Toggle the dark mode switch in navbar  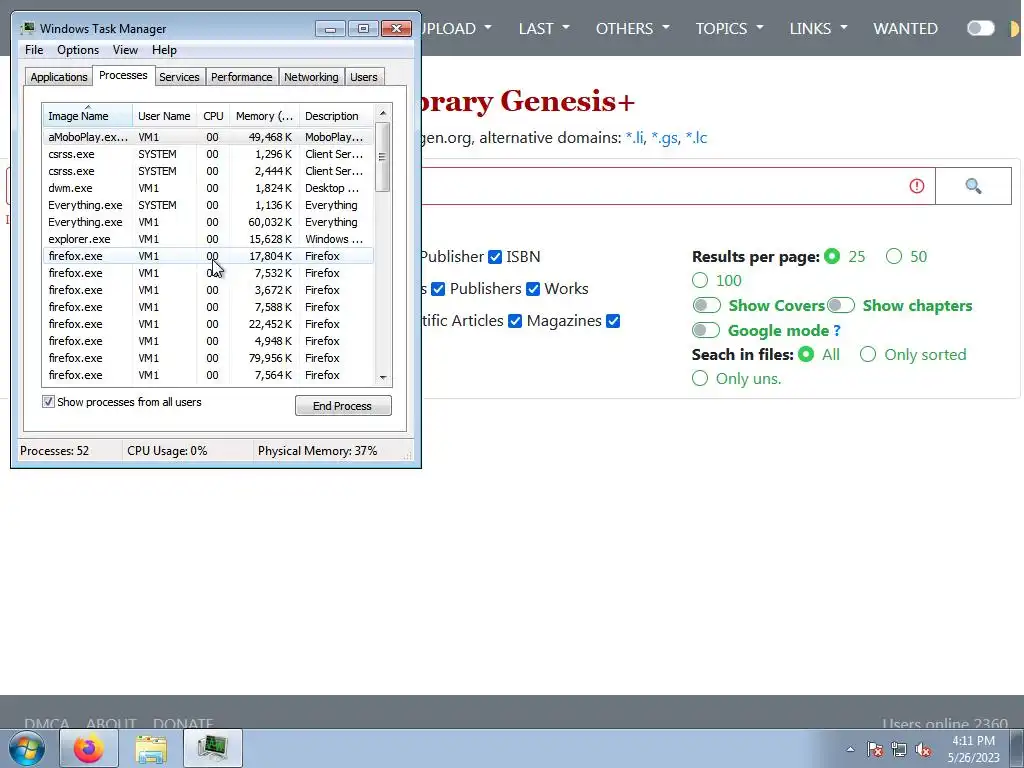[x=980, y=28]
